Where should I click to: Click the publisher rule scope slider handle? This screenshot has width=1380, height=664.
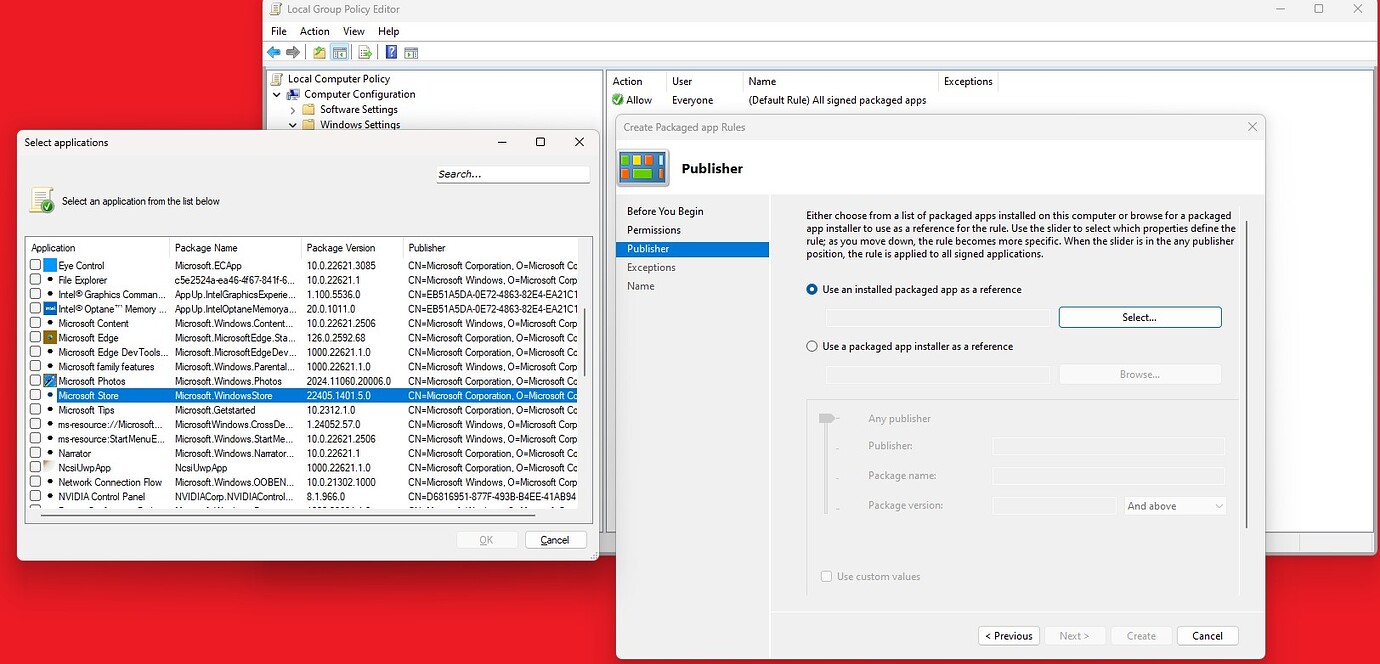click(x=826, y=419)
